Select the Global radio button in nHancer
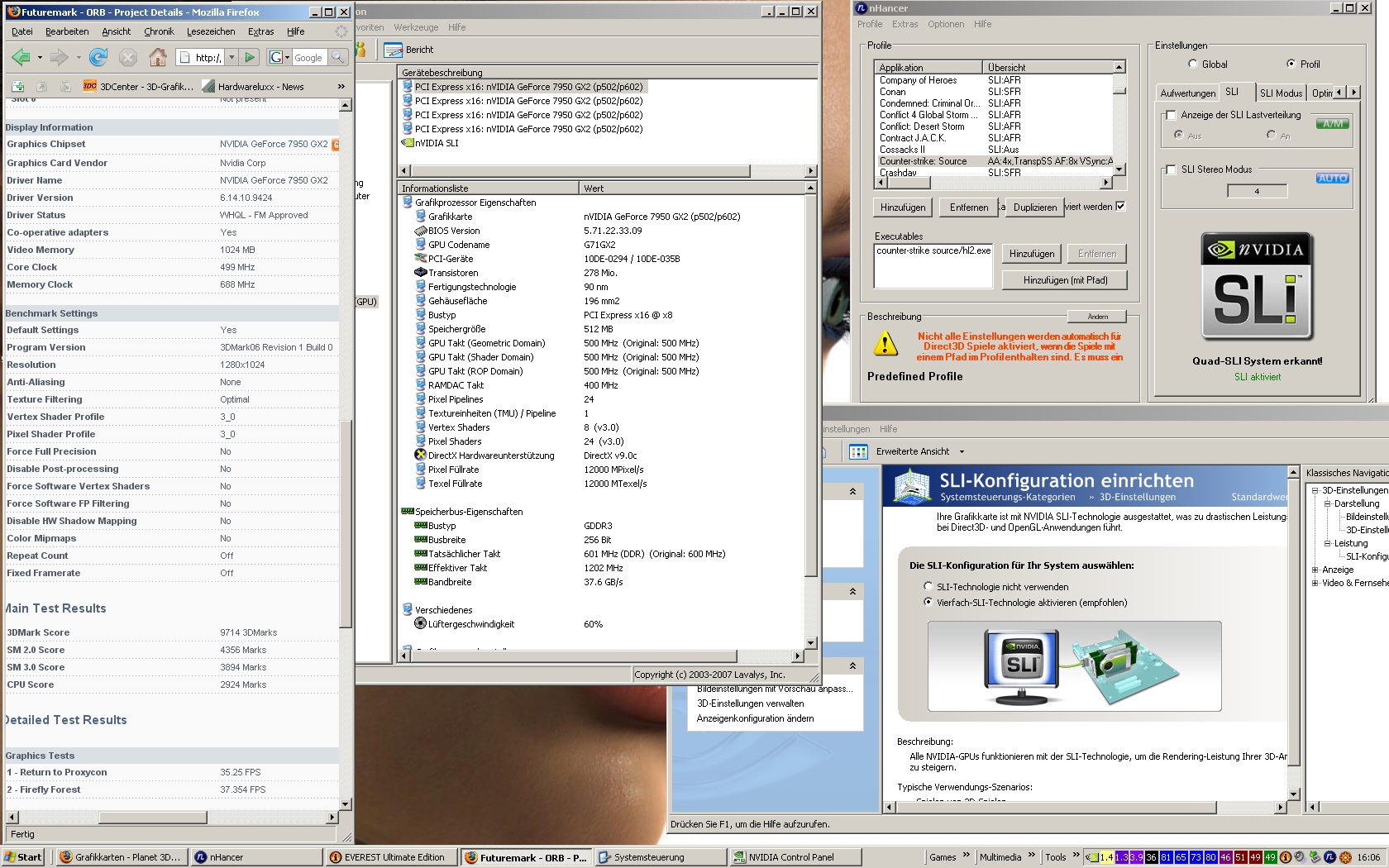 [1192, 64]
